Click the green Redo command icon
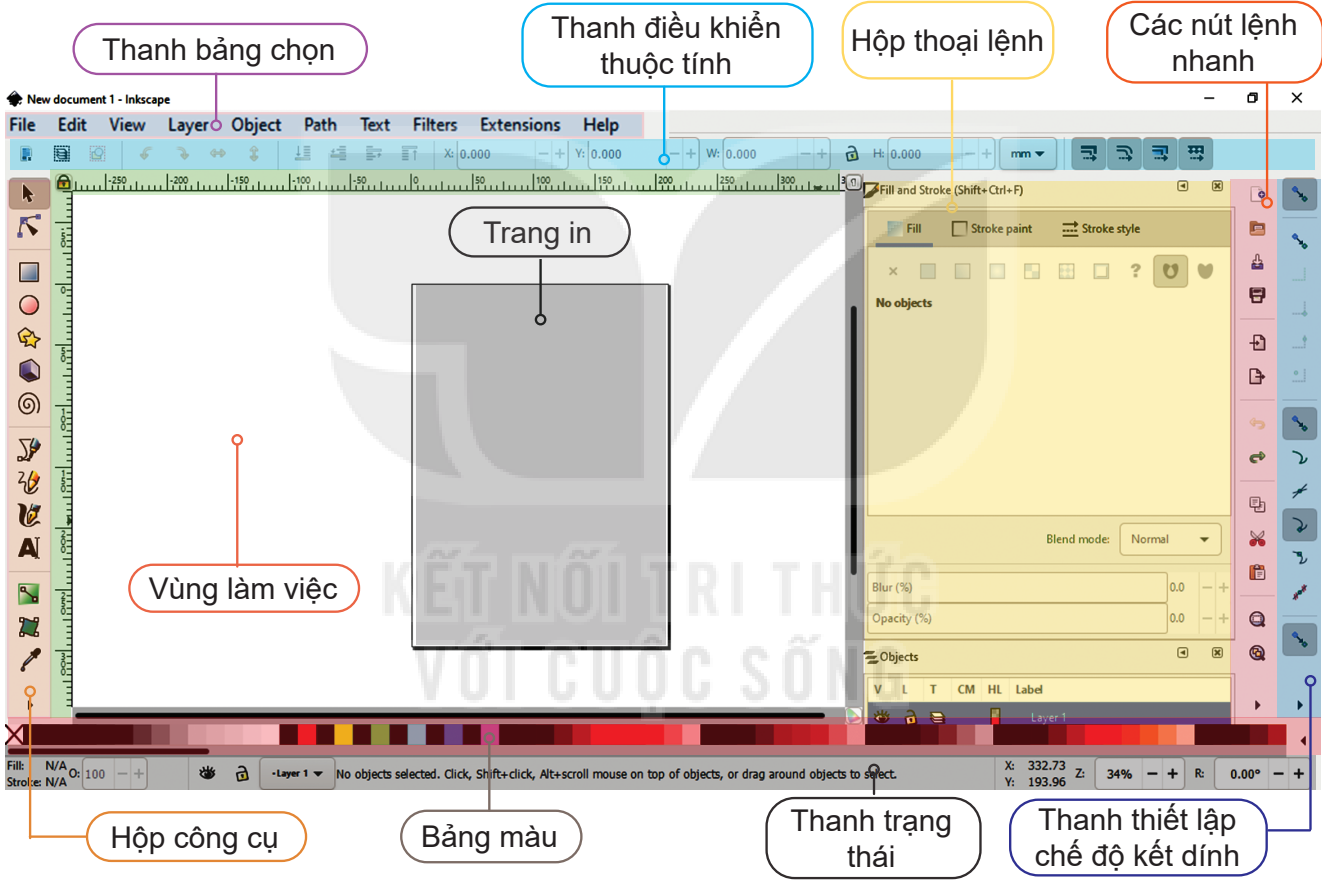Viewport: 1322px width, 883px height. 1258,458
